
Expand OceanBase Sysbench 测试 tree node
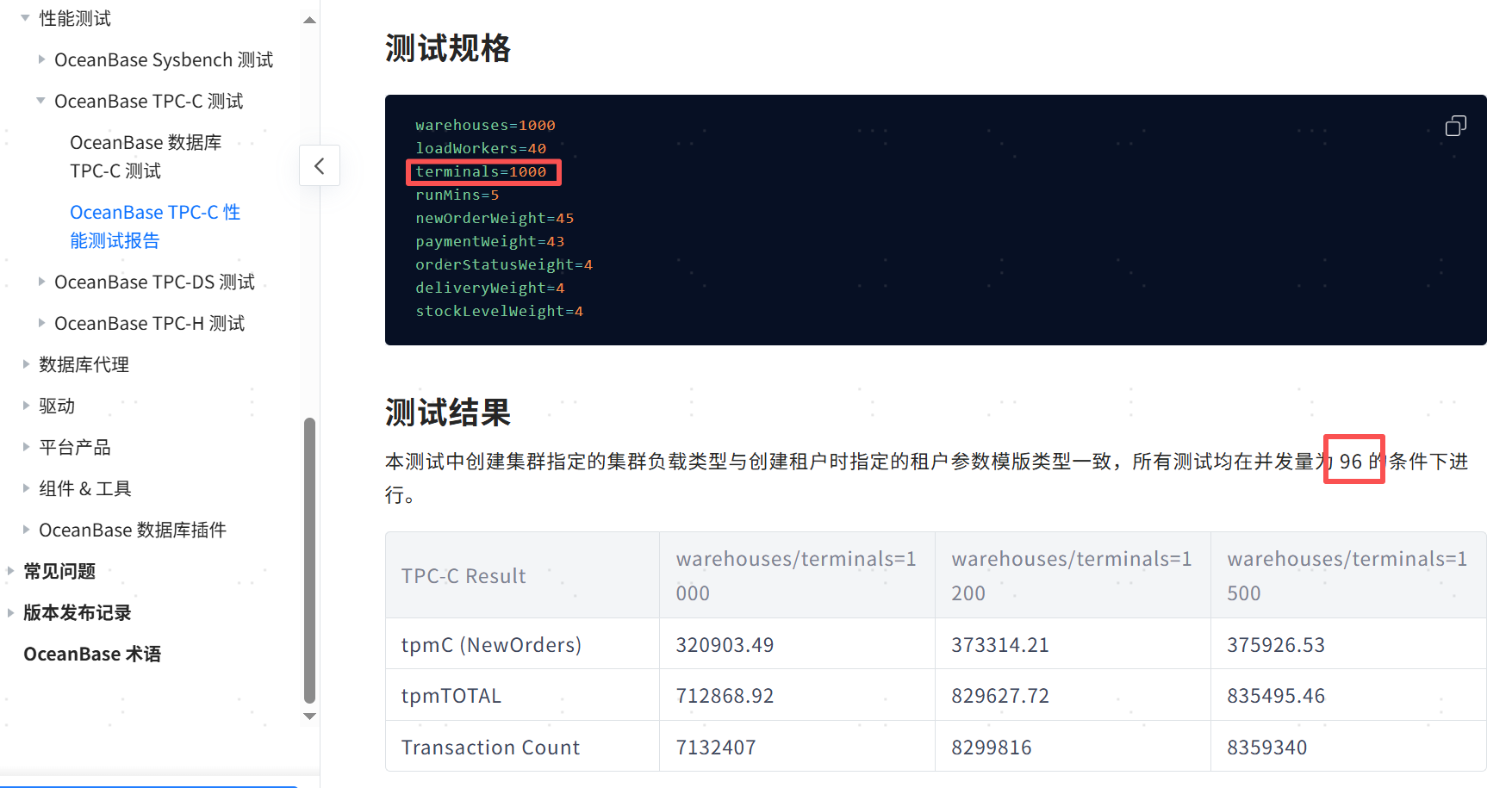(41, 59)
